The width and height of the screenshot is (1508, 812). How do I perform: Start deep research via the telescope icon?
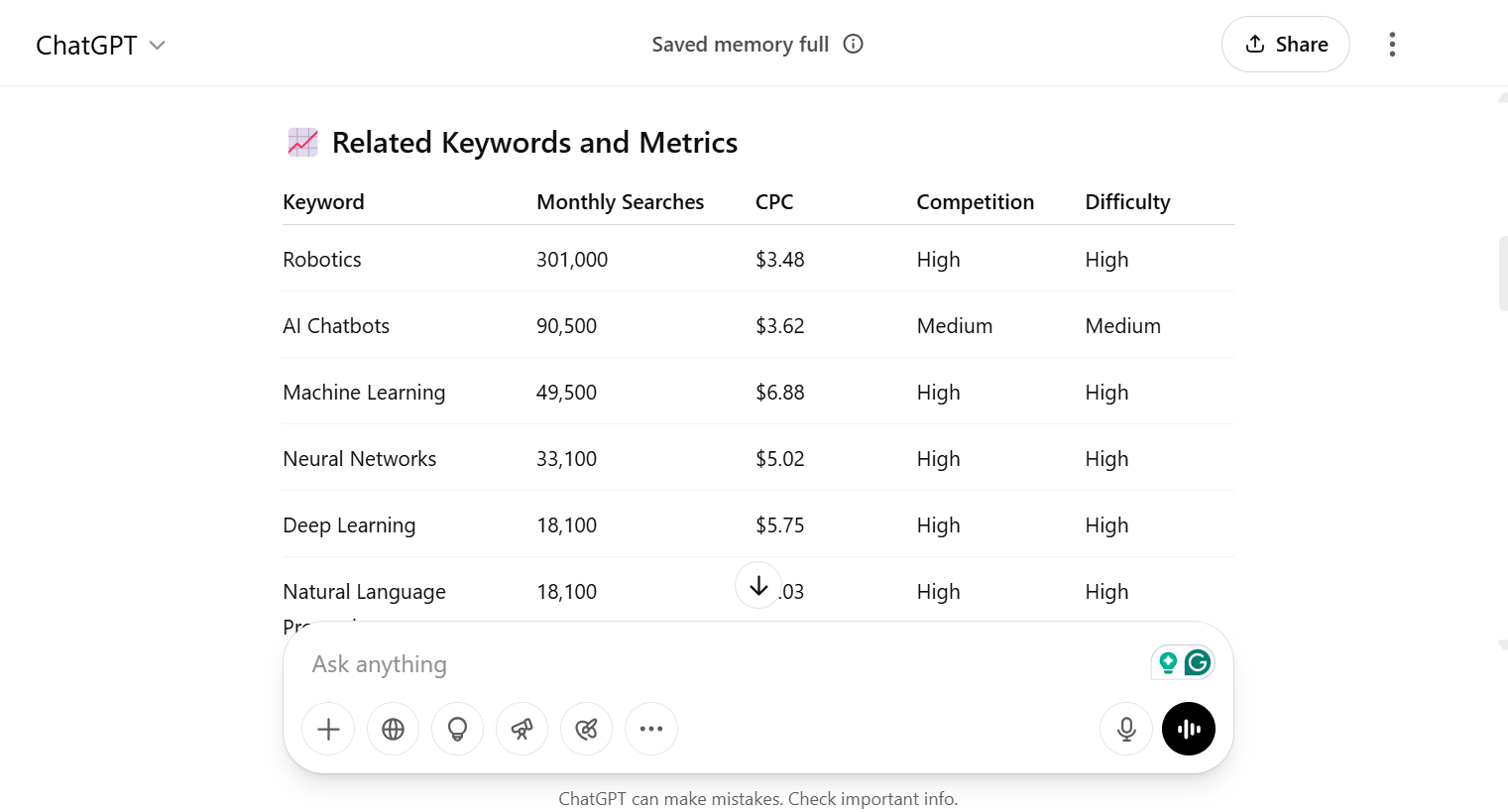point(522,729)
